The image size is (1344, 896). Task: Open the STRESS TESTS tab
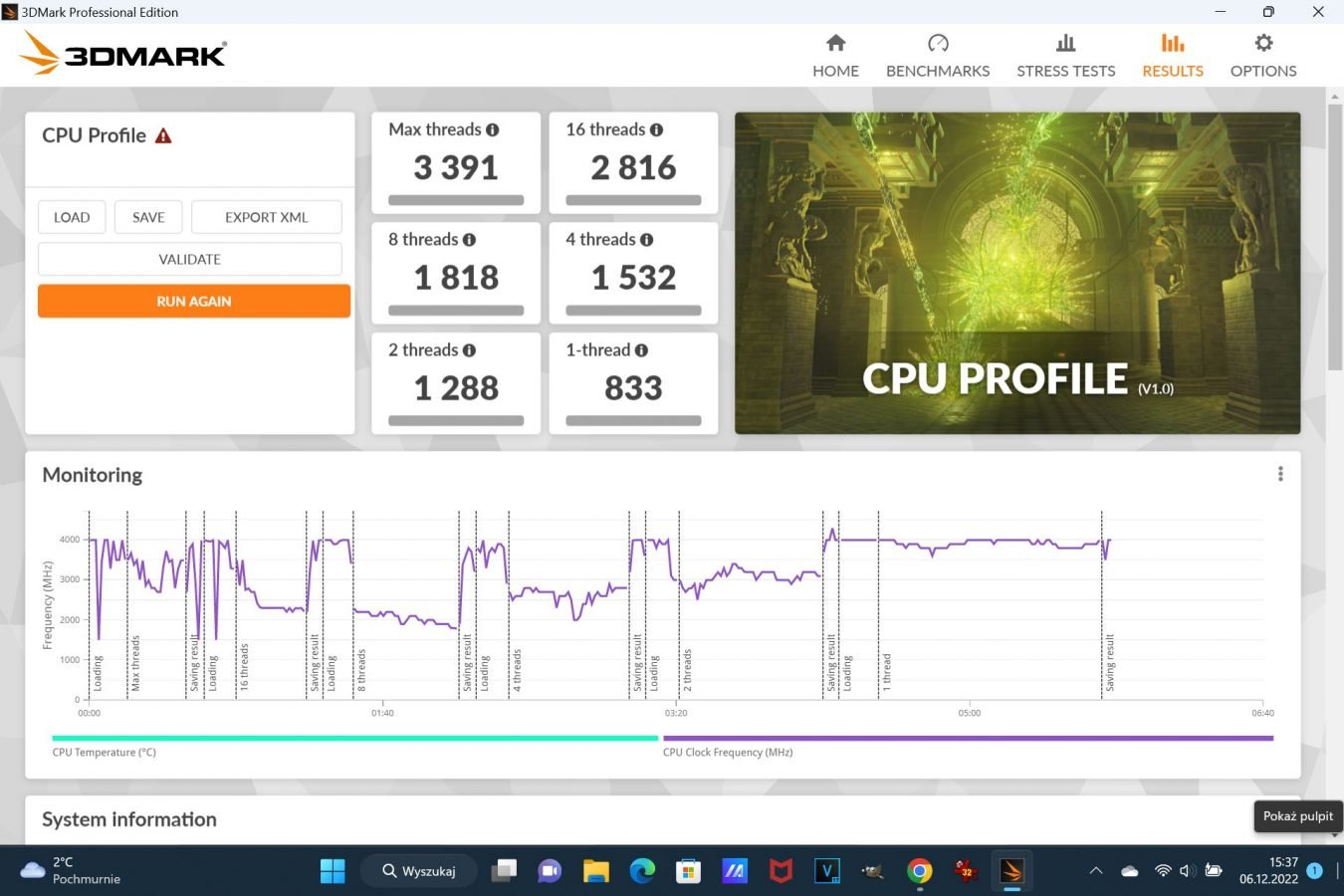[1065, 56]
